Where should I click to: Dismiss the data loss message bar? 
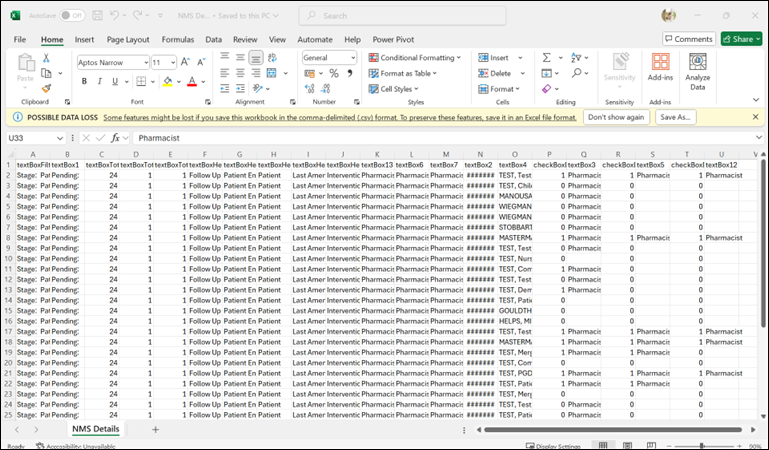coord(755,117)
